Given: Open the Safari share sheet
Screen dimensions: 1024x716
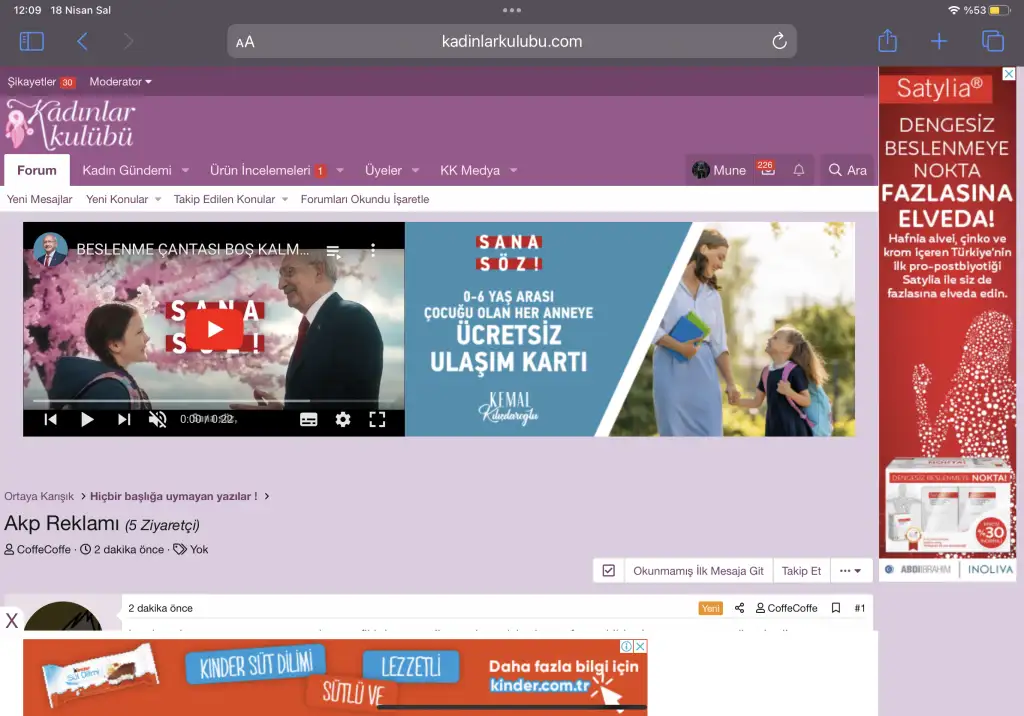Looking at the screenshot, I should click(888, 41).
